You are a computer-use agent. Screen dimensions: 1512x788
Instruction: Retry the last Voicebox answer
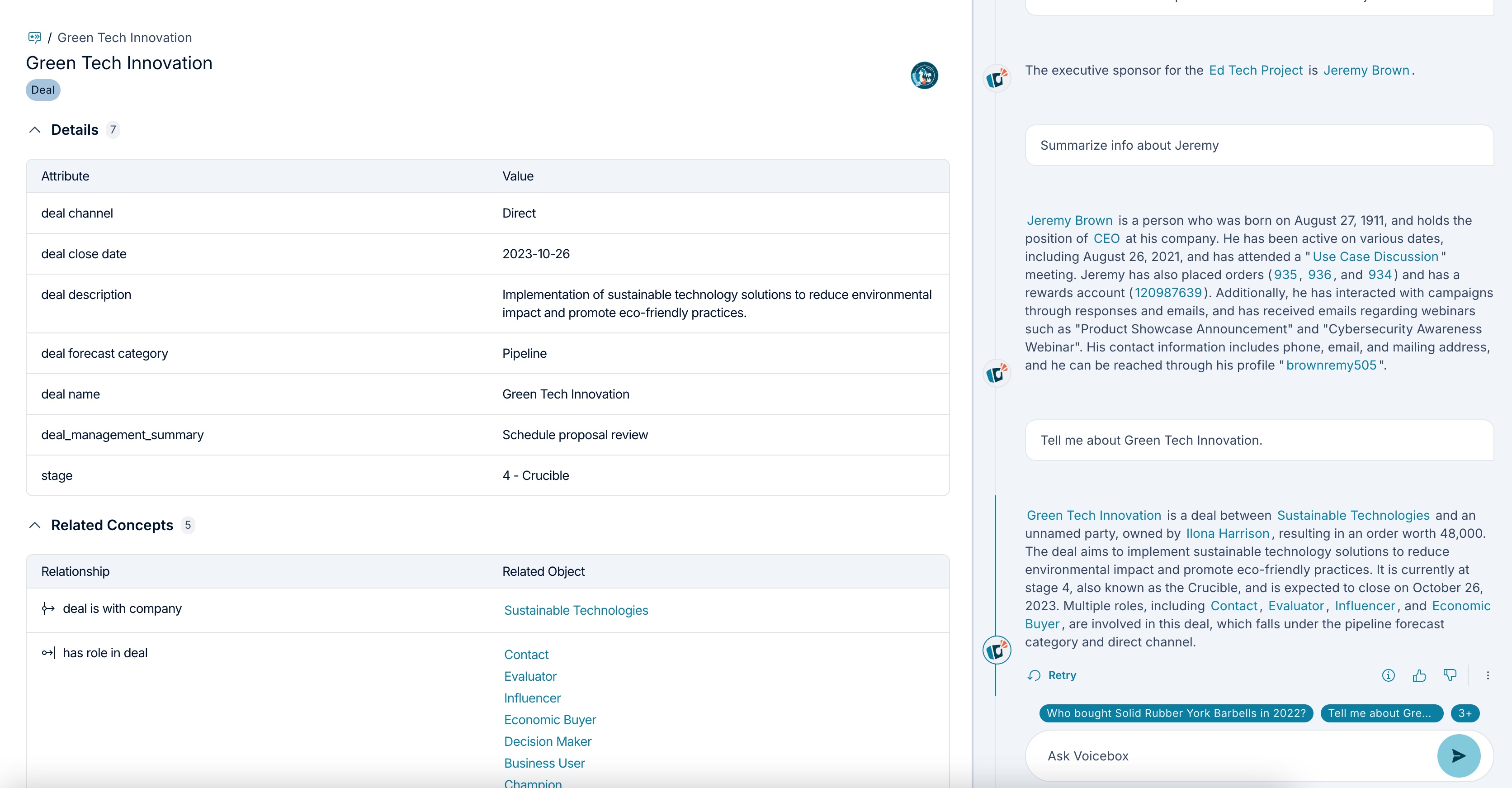1052,675
